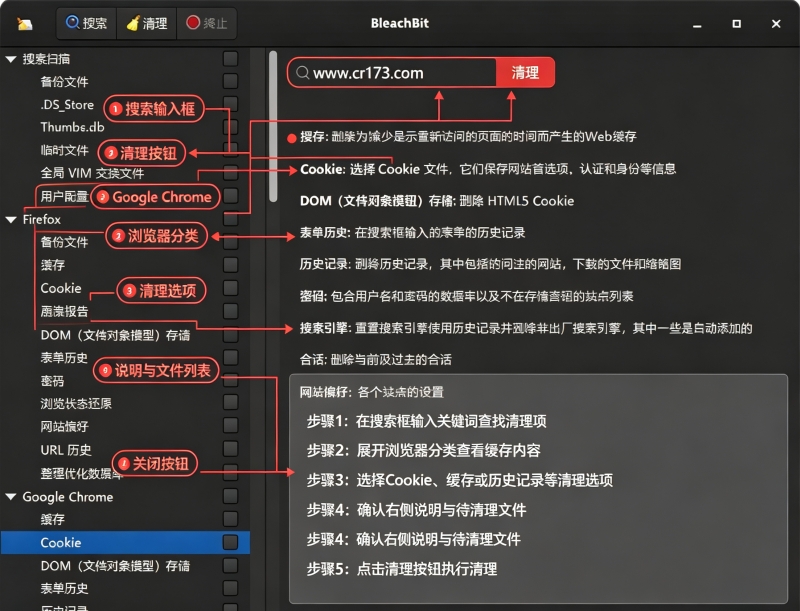Collapse the Google Chrome tree group
This screenshot has height=611, width=800.
tap(11, 496)
